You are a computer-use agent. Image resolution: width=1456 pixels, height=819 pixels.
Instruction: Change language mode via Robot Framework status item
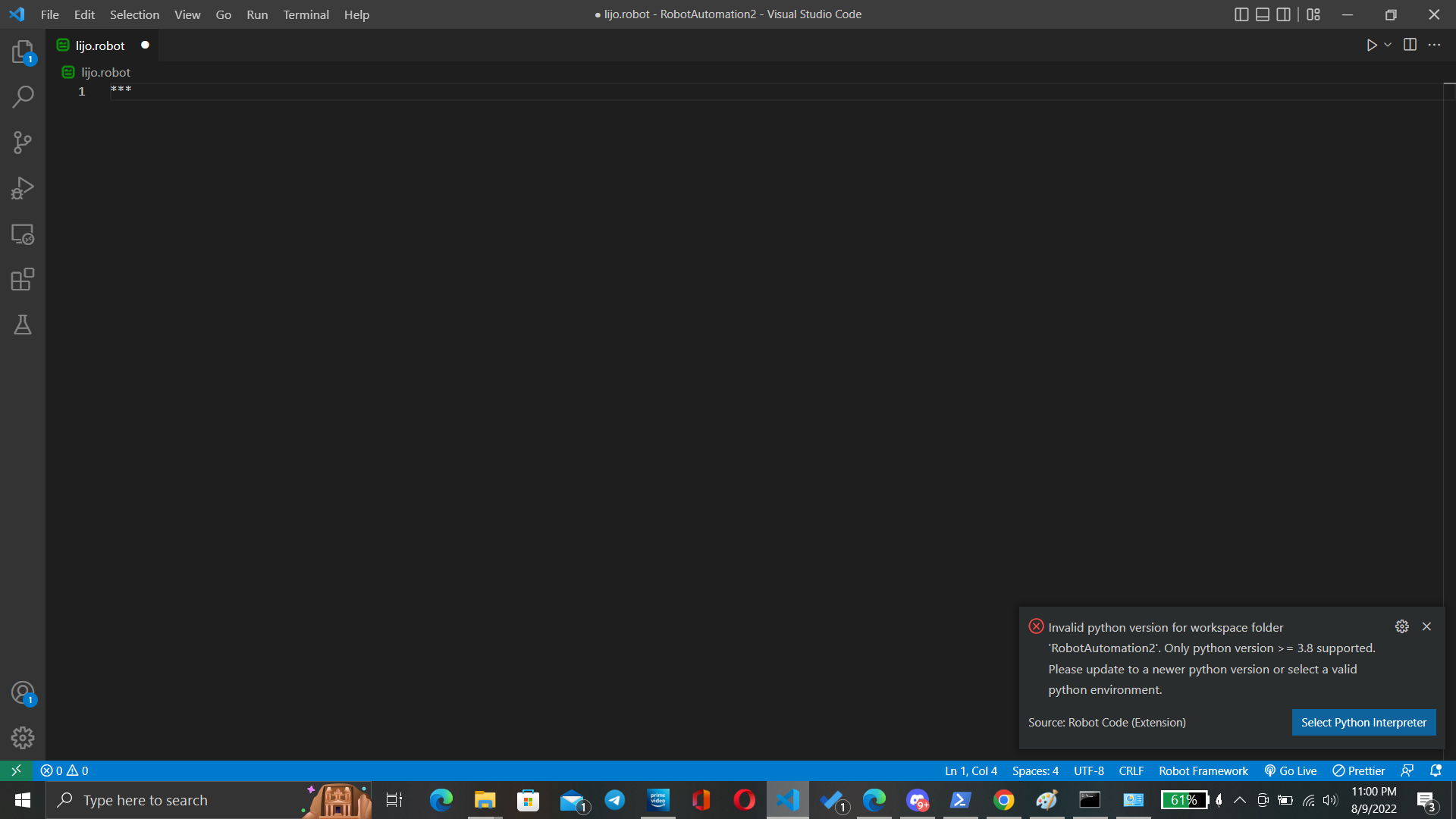click(x=1203, y=770)
